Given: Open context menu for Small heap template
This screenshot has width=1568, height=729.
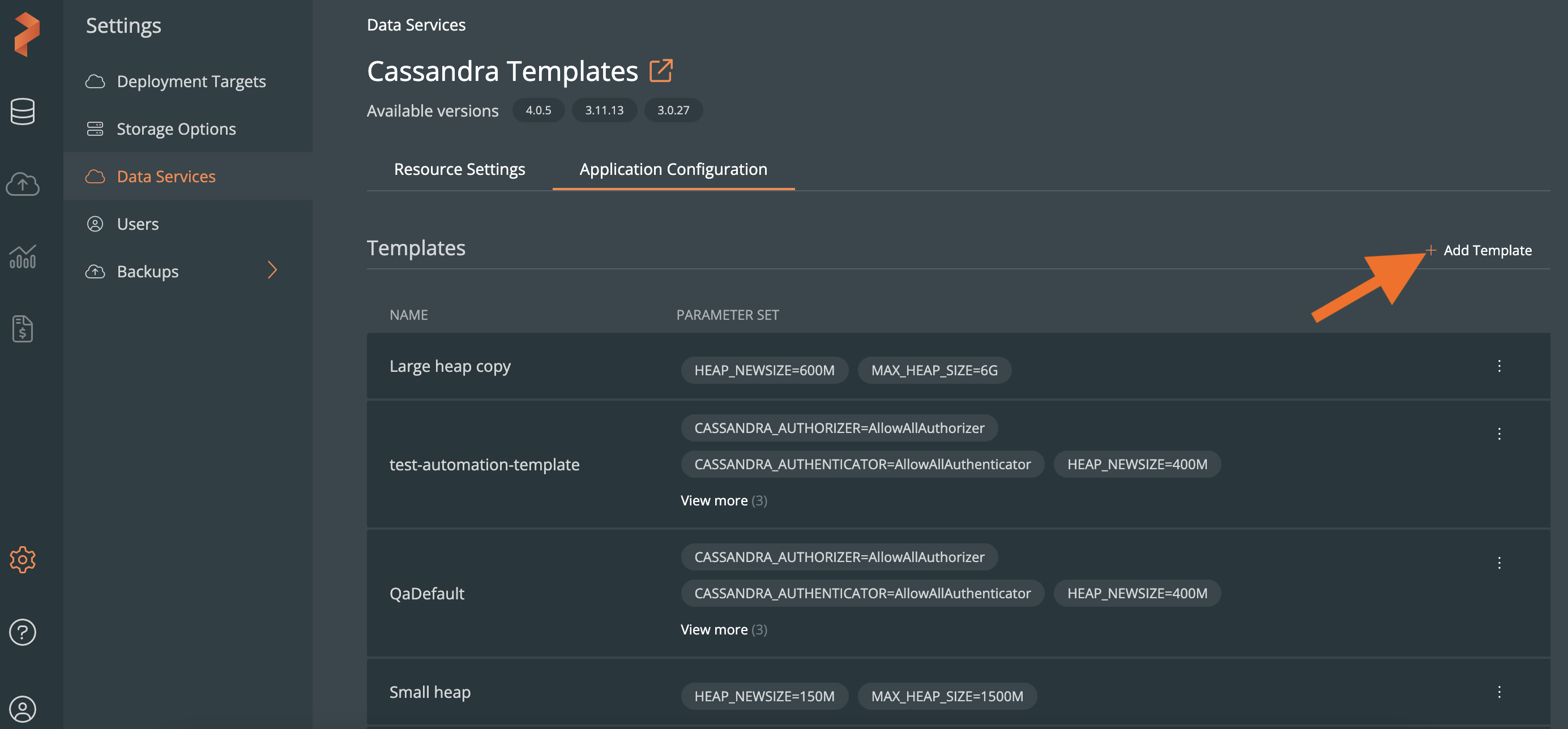Looking at the screenshot, I should pos(1499,690).
